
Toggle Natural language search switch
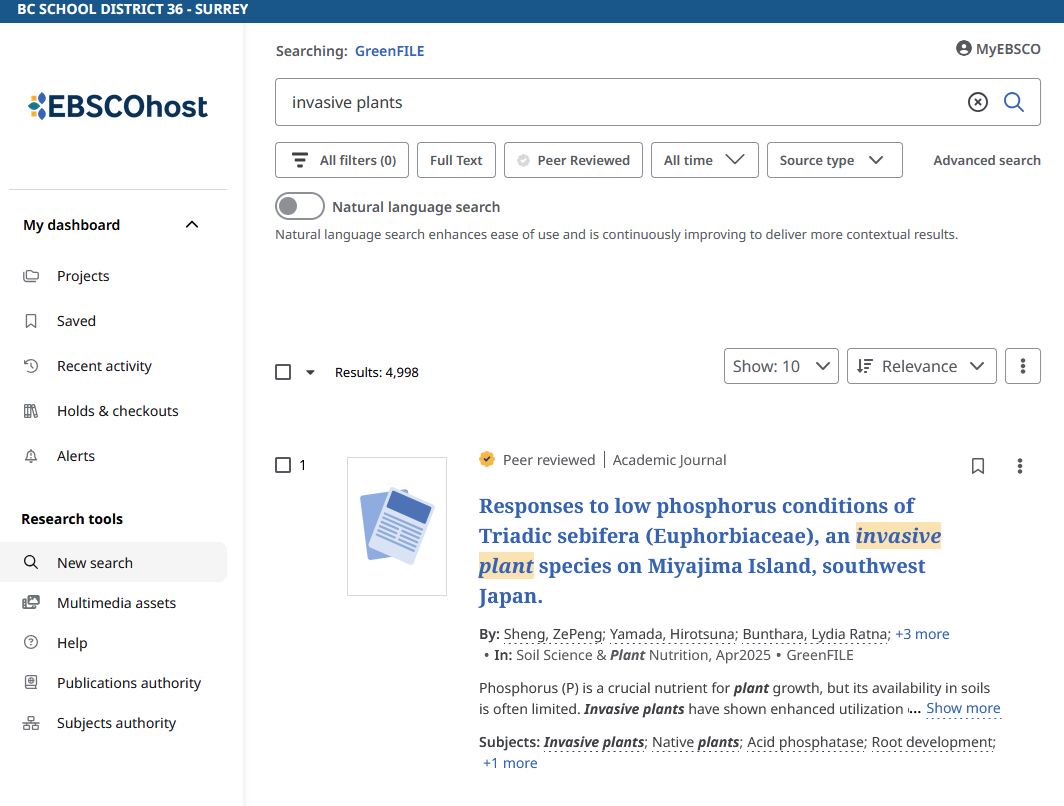[299, 206]
